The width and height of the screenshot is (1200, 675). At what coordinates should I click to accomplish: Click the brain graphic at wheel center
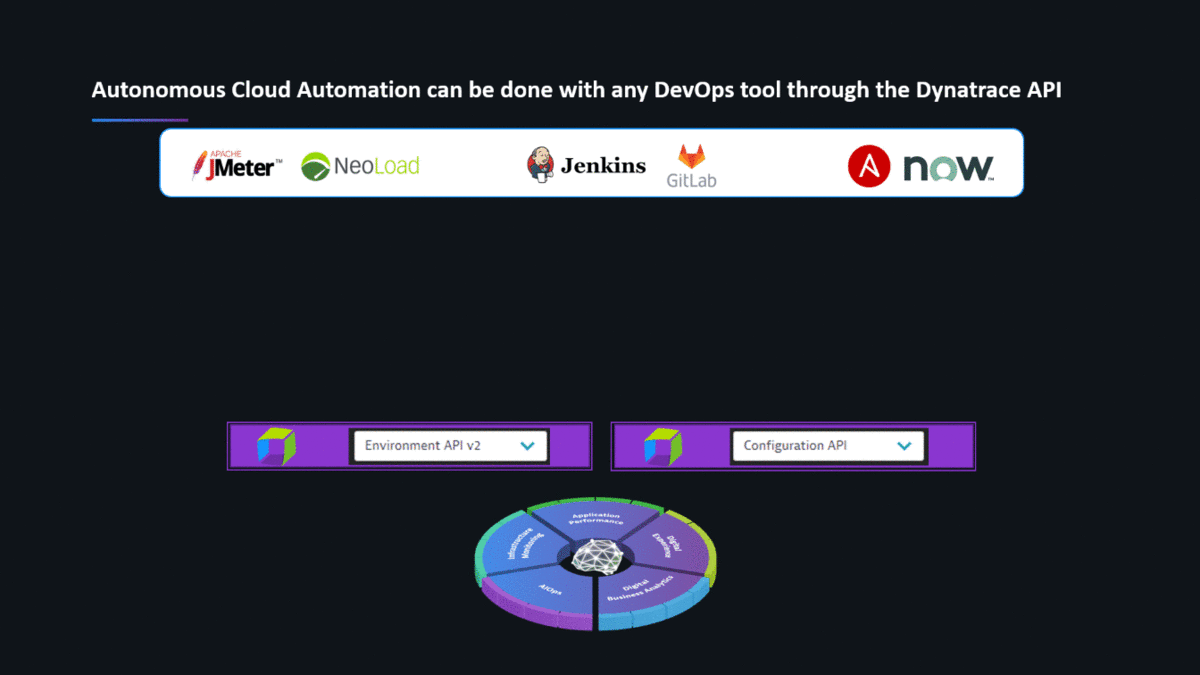[x=595, y=557]
